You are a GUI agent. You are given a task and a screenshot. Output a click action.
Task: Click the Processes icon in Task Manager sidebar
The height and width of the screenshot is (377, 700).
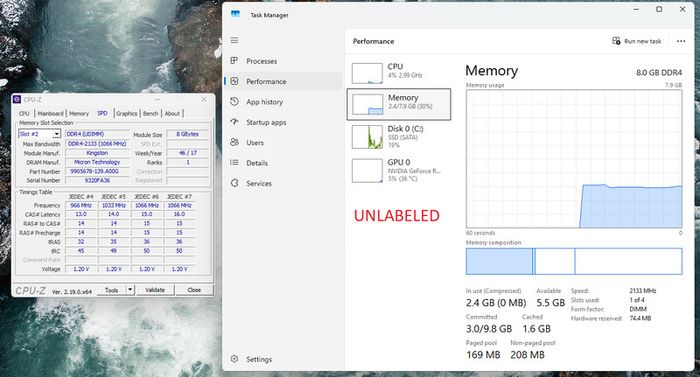(x=234, y=61)
